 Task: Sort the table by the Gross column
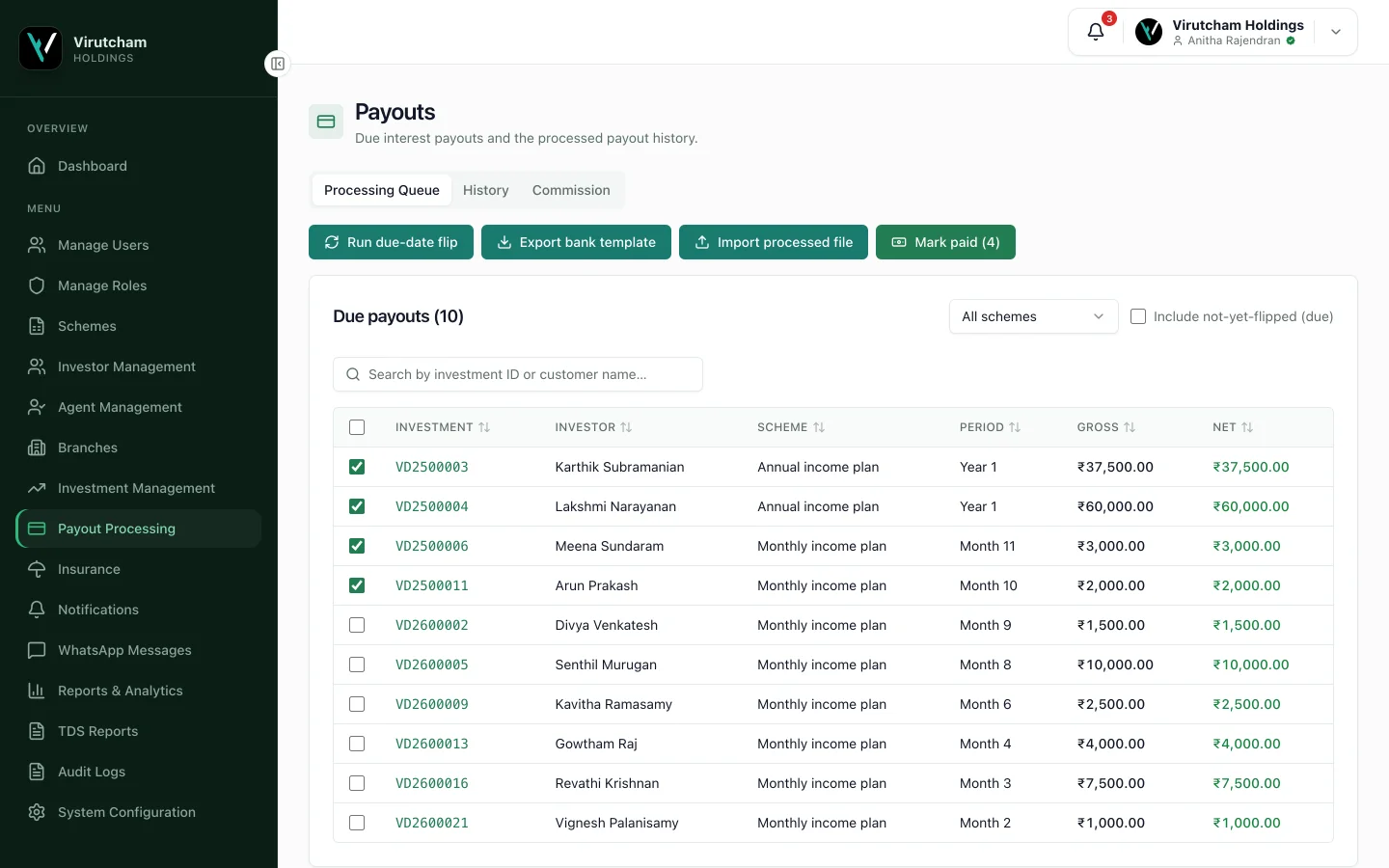(x=1106, y=427)
